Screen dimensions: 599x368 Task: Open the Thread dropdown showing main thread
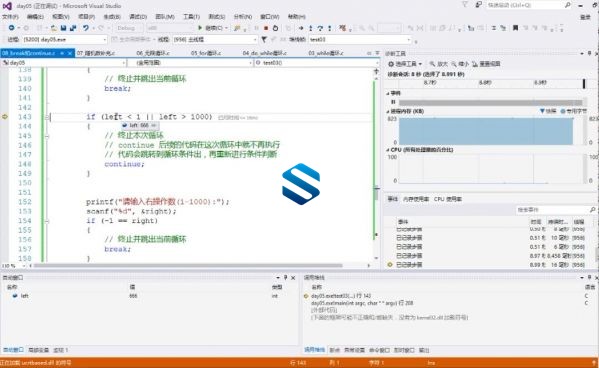(215, 39)
